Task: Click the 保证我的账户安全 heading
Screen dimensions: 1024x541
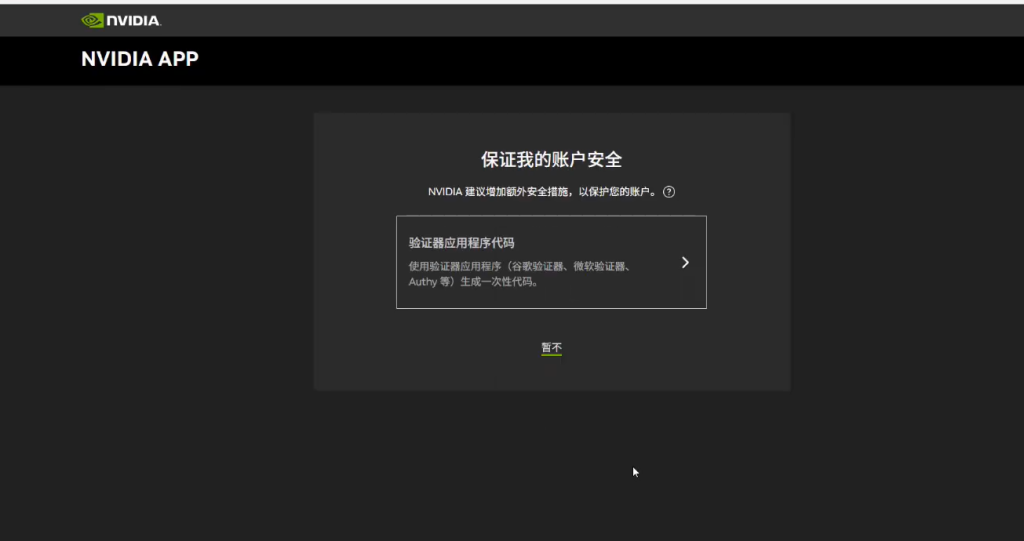Action: [551, 160]
